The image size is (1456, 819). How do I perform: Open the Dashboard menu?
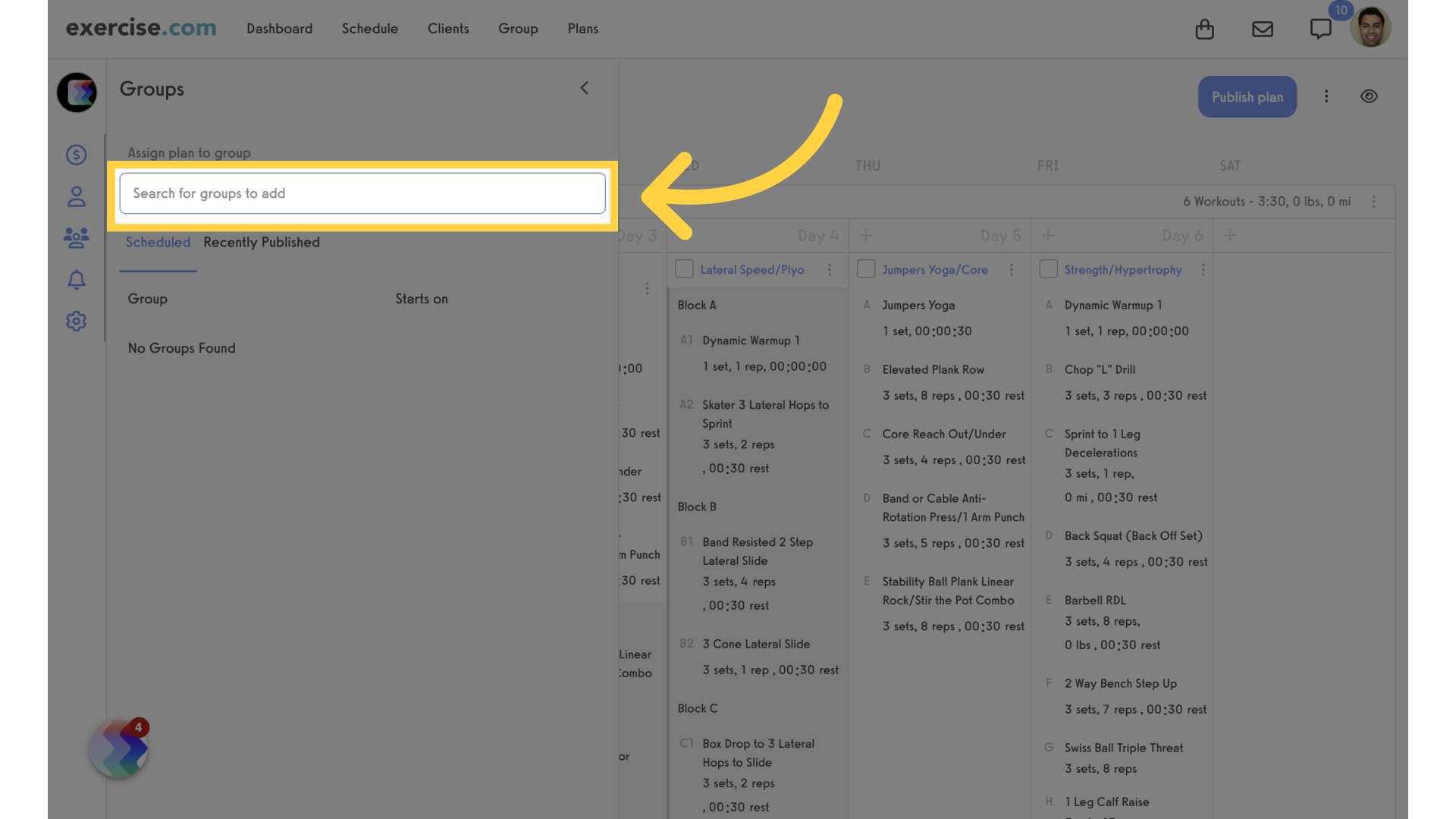[x=279, y=28]
